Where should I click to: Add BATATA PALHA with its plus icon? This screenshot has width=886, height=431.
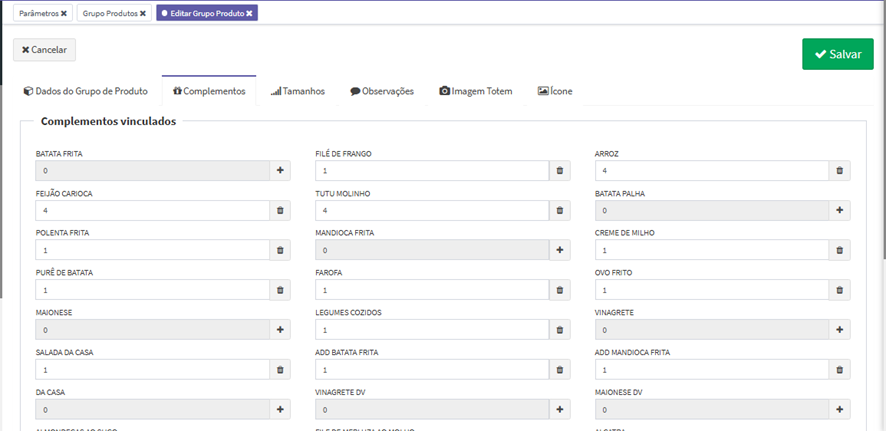(x=840, y=211)
